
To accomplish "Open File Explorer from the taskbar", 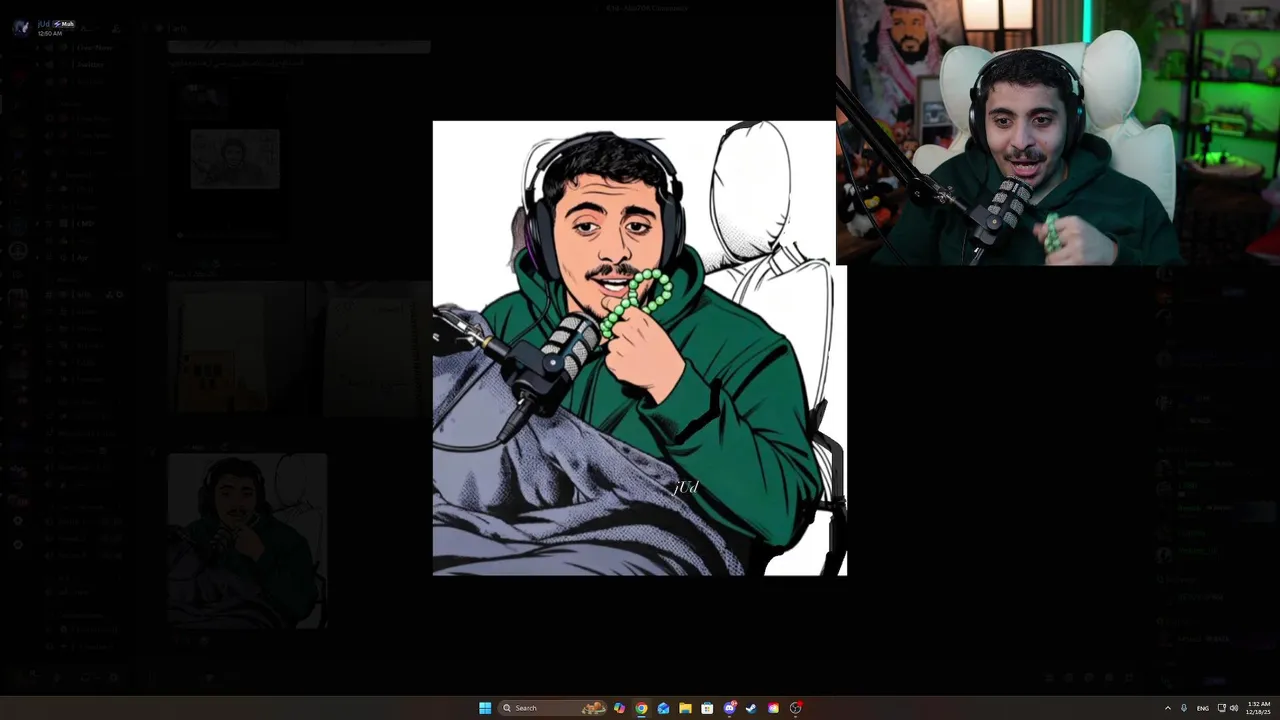I will click(x=685, y=708).
